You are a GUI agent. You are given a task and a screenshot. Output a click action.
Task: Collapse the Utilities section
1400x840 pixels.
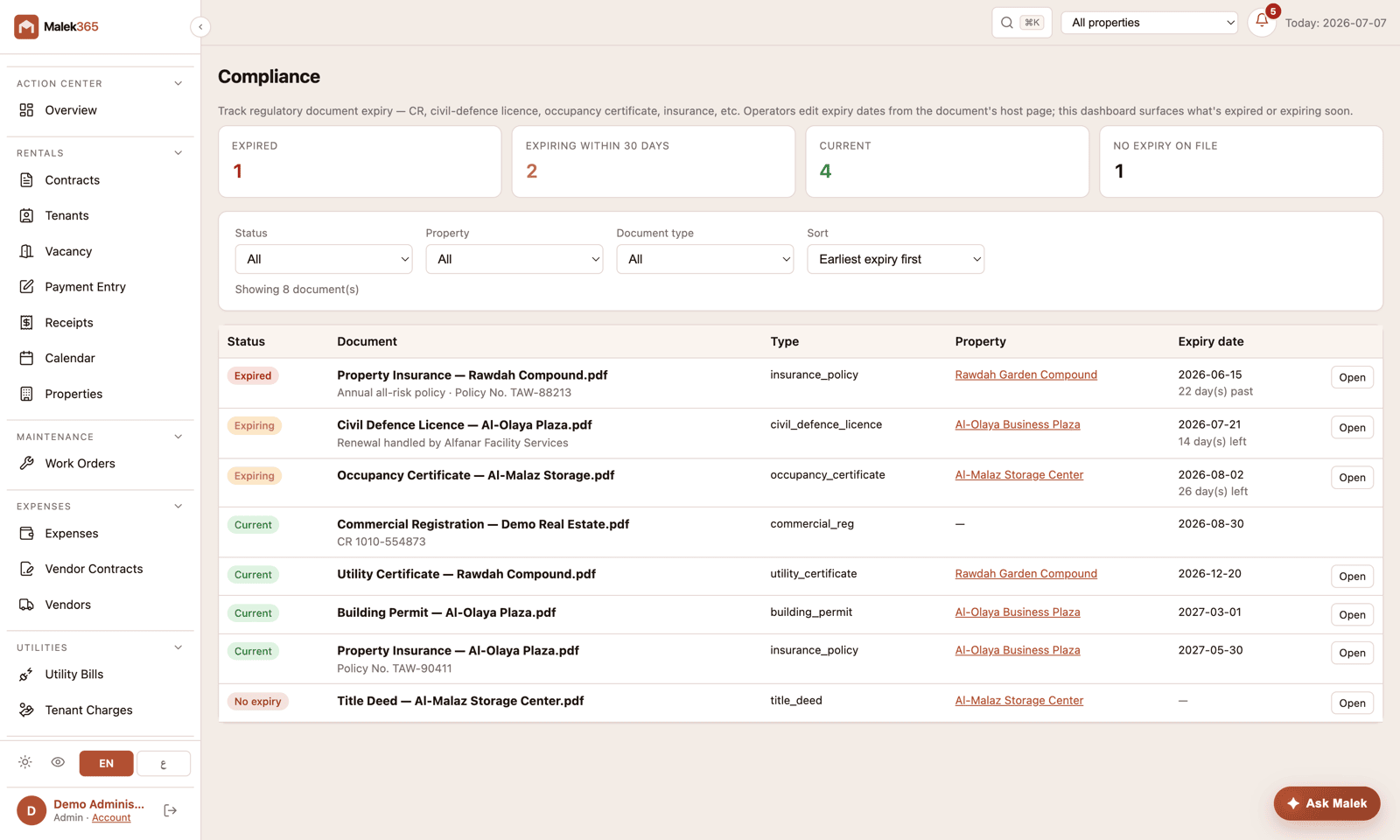tap(178, 647)
